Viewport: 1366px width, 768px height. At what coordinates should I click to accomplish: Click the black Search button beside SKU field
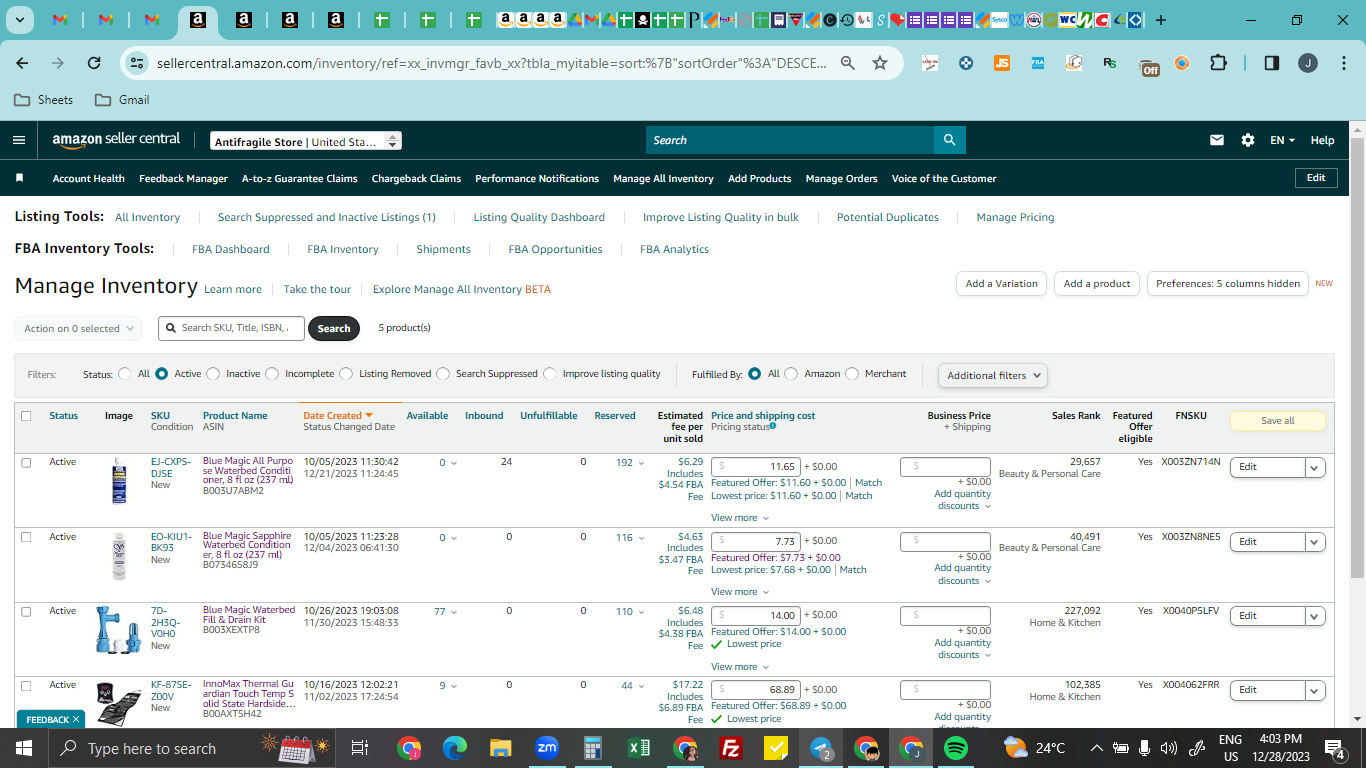click(x=334, y=328)
